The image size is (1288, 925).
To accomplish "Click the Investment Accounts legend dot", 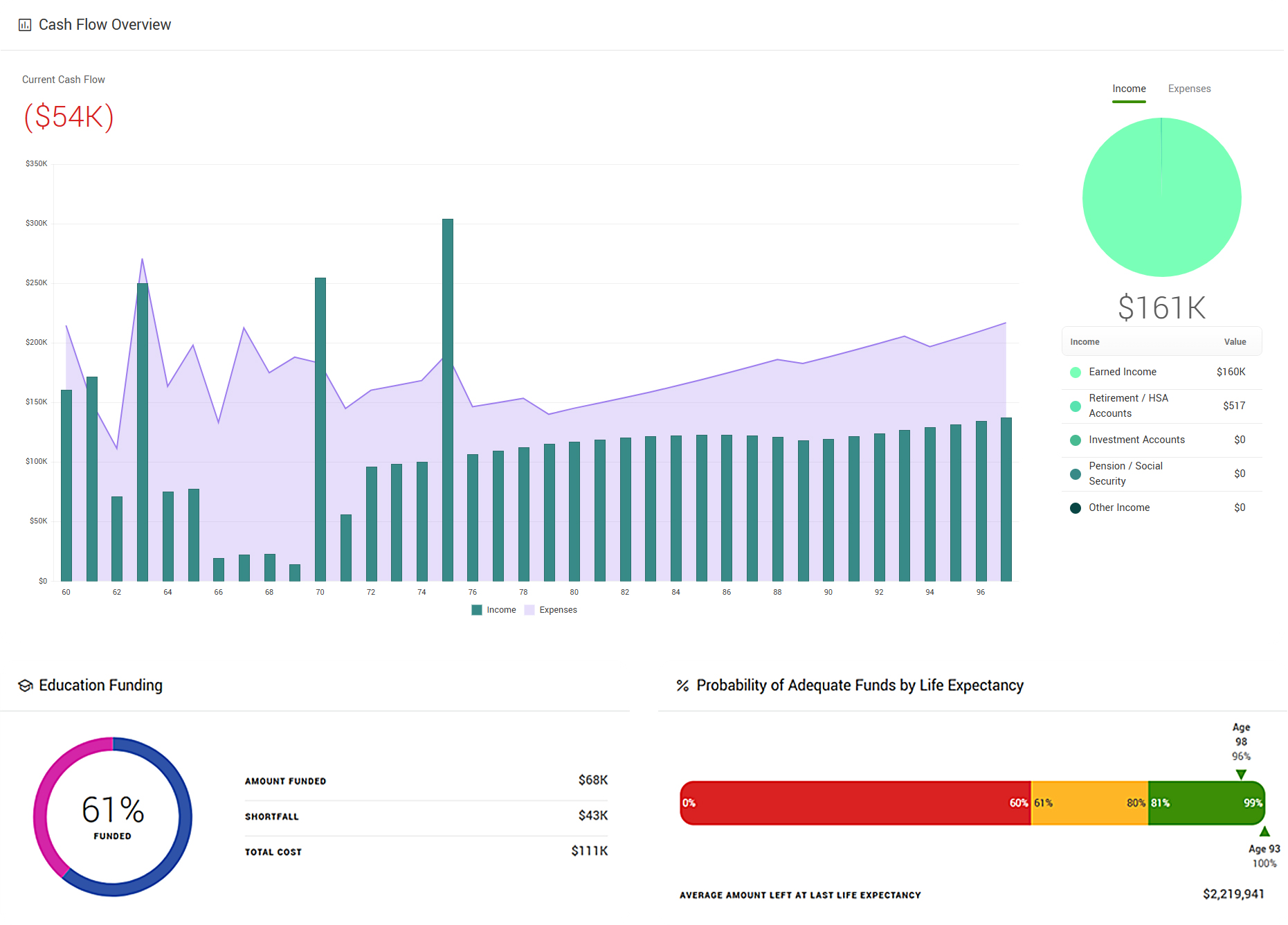I will (x=1076, y=440).
